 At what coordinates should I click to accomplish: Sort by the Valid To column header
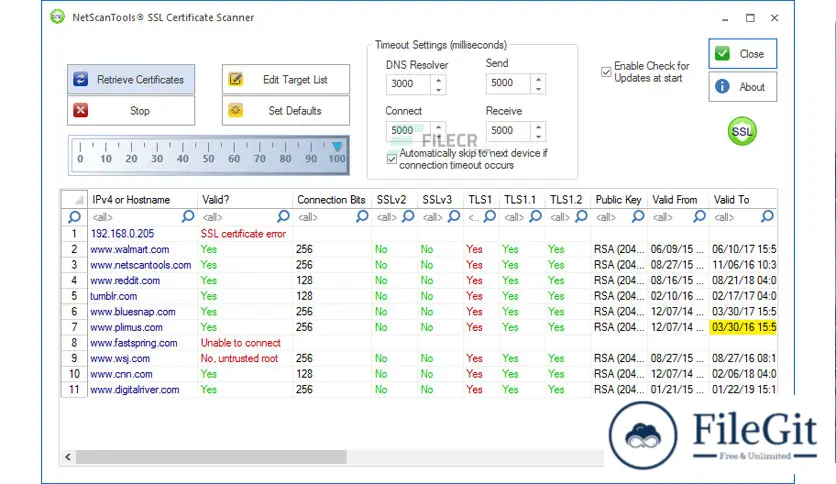pyautogui.click(x=743, y=199)
